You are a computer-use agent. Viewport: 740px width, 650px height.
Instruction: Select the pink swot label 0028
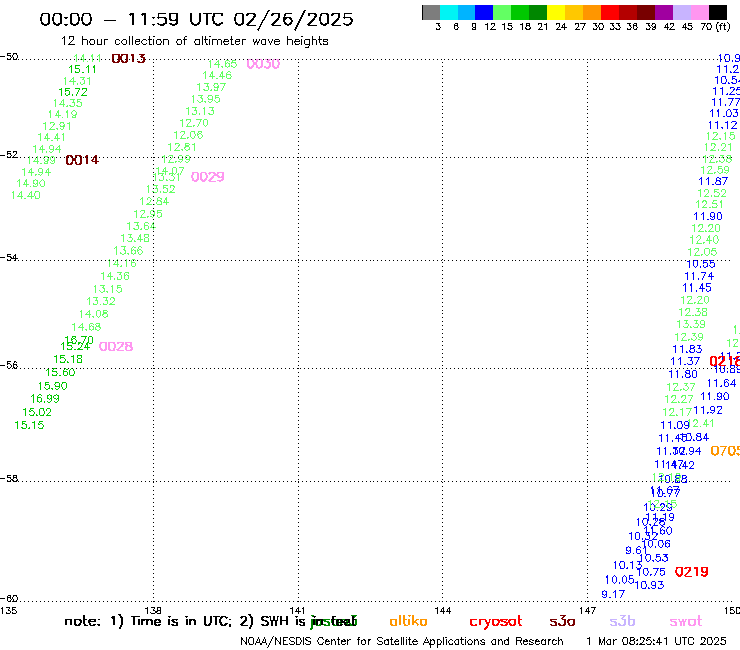(x=116, y=346)
